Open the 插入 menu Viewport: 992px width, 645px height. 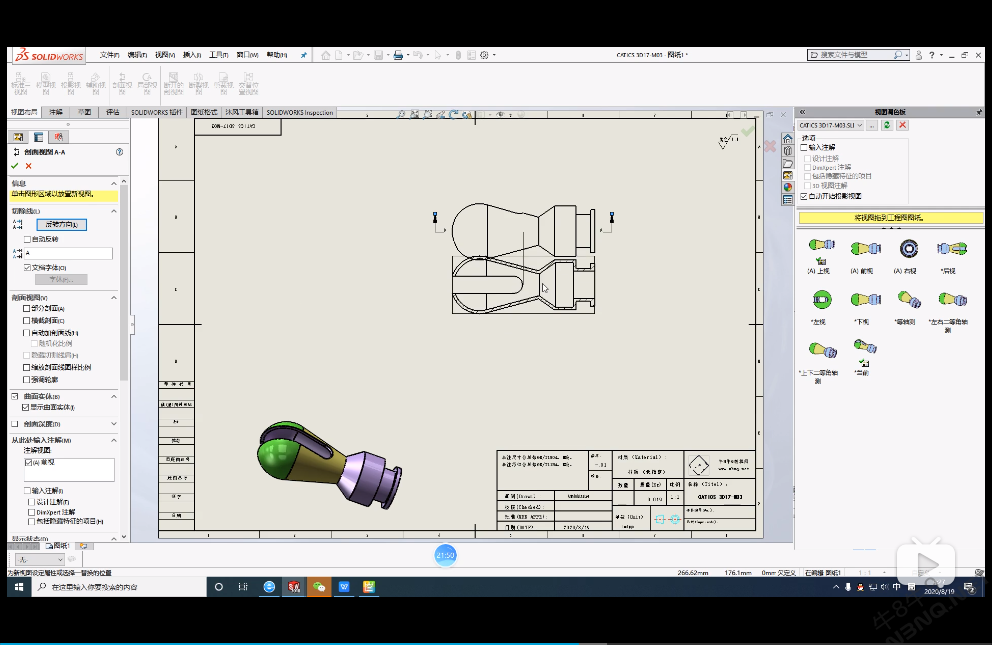click(x=192, y=55)
